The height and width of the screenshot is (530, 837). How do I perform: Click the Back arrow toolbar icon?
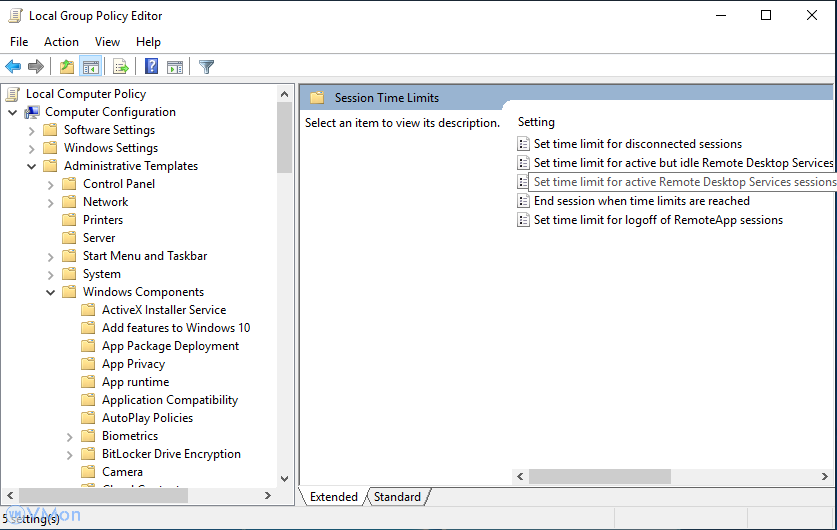[x=13, y=67]
